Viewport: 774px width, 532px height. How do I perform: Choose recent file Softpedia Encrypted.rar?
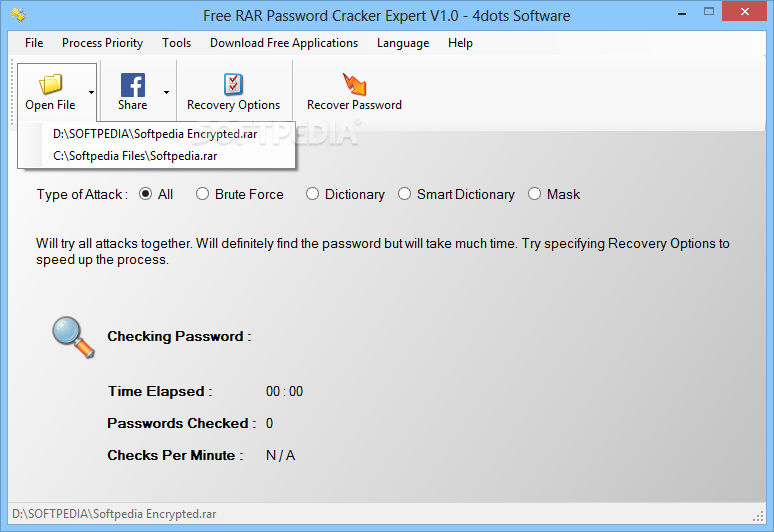tap(156, 134)
